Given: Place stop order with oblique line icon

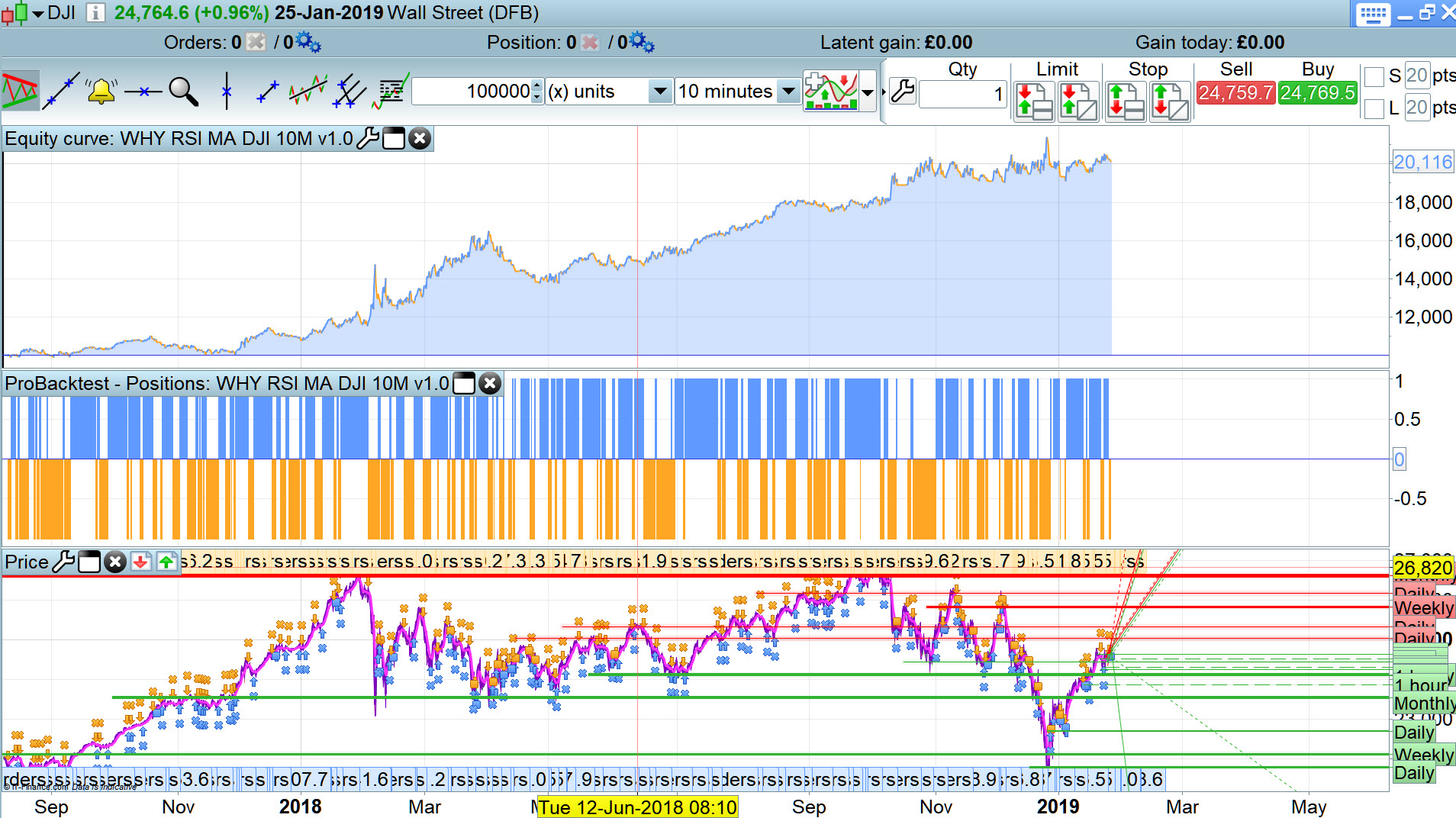Looking at the screenshot, I should 1171,101.
